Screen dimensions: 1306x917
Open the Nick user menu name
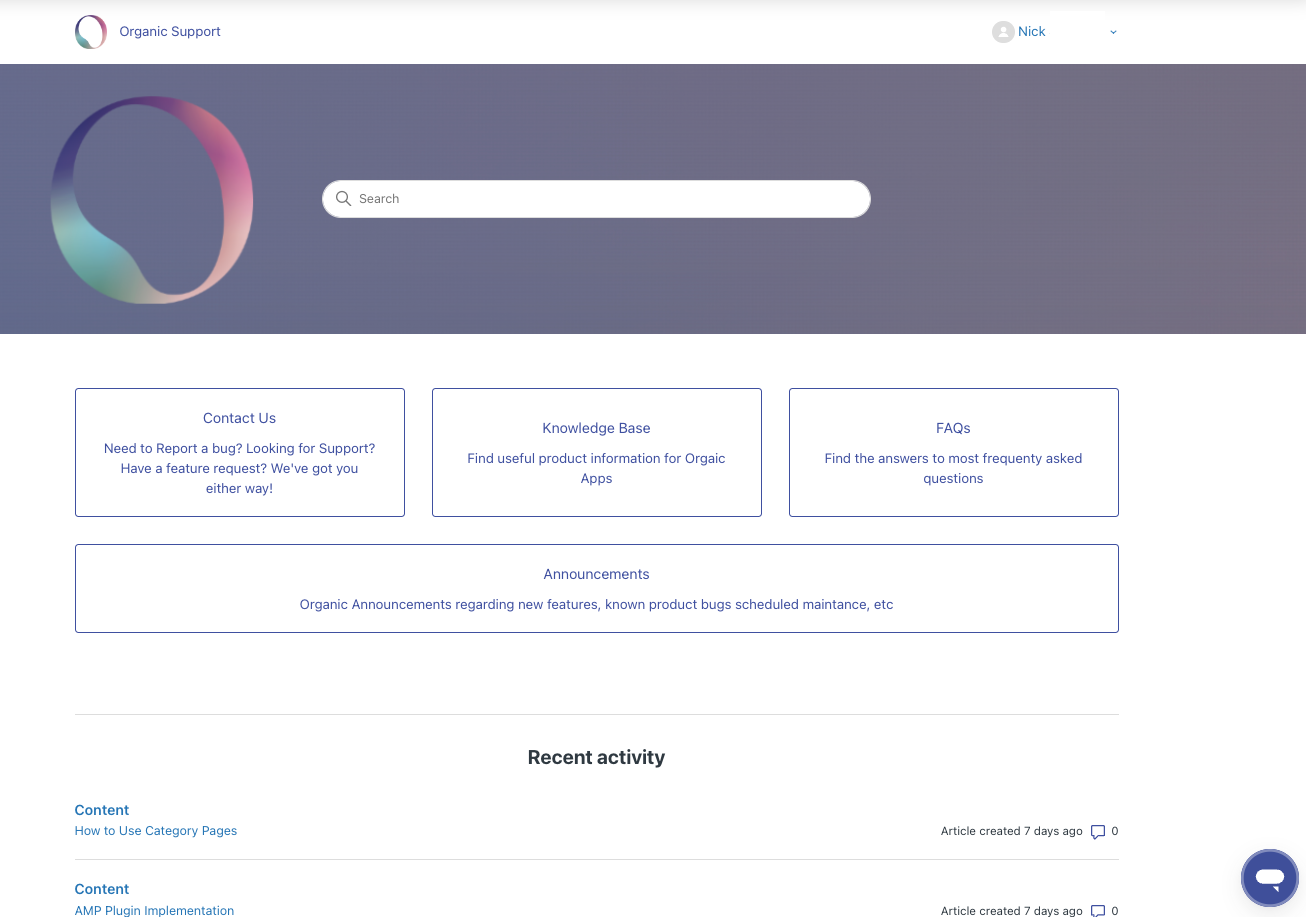tap(1031, 32)
